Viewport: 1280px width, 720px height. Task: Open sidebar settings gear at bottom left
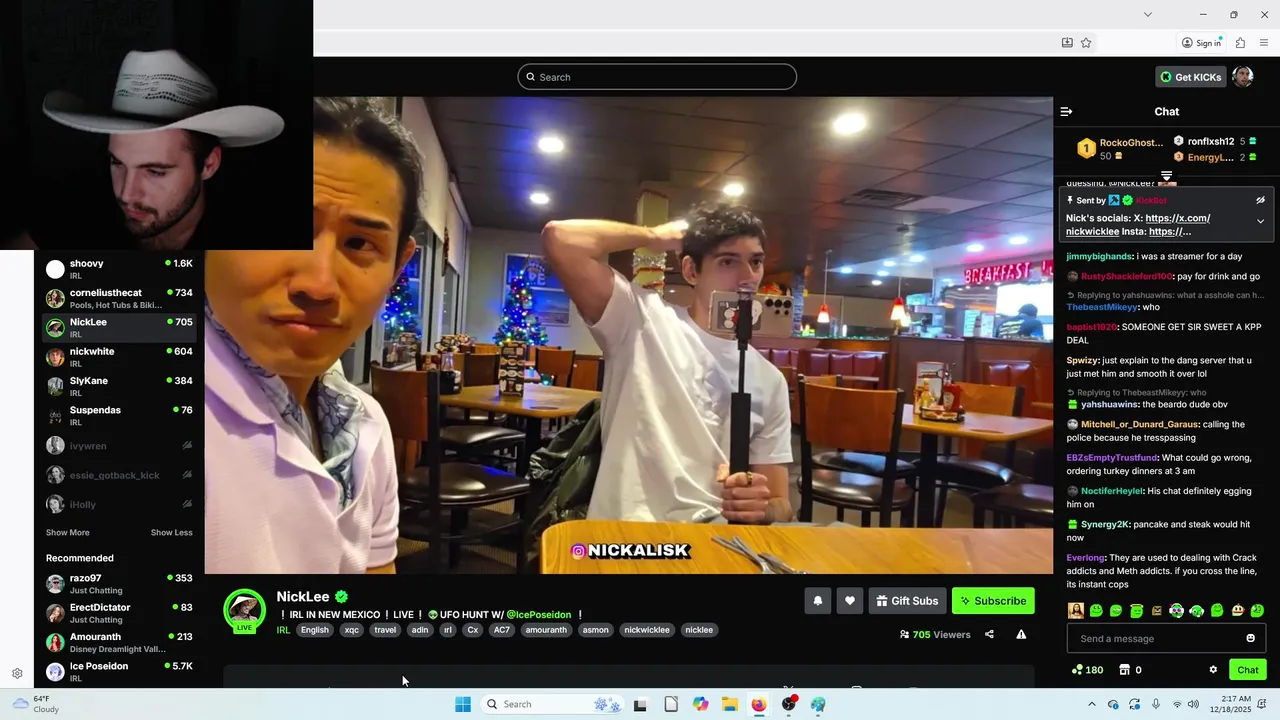pos(17,673)
